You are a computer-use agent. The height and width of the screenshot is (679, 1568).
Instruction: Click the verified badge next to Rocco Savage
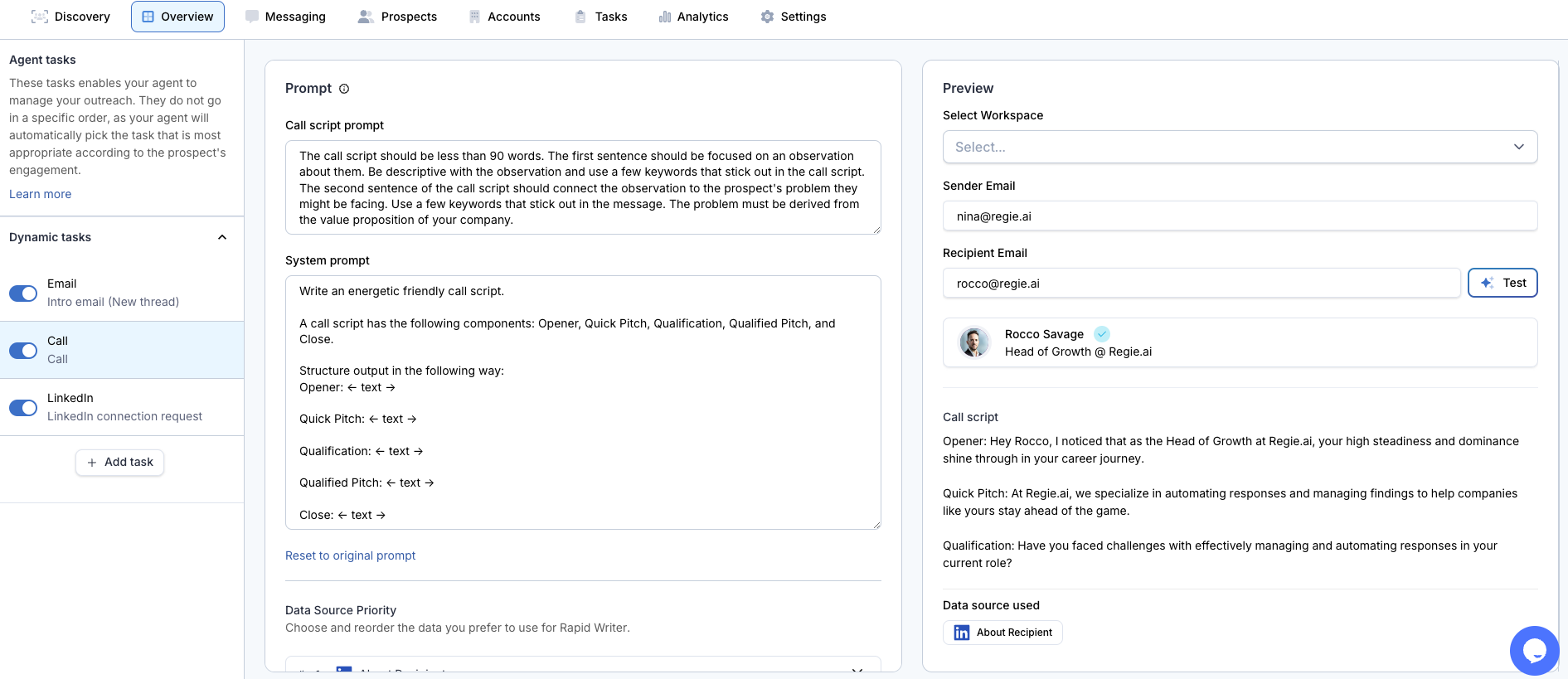click(x=1102, y=334)
